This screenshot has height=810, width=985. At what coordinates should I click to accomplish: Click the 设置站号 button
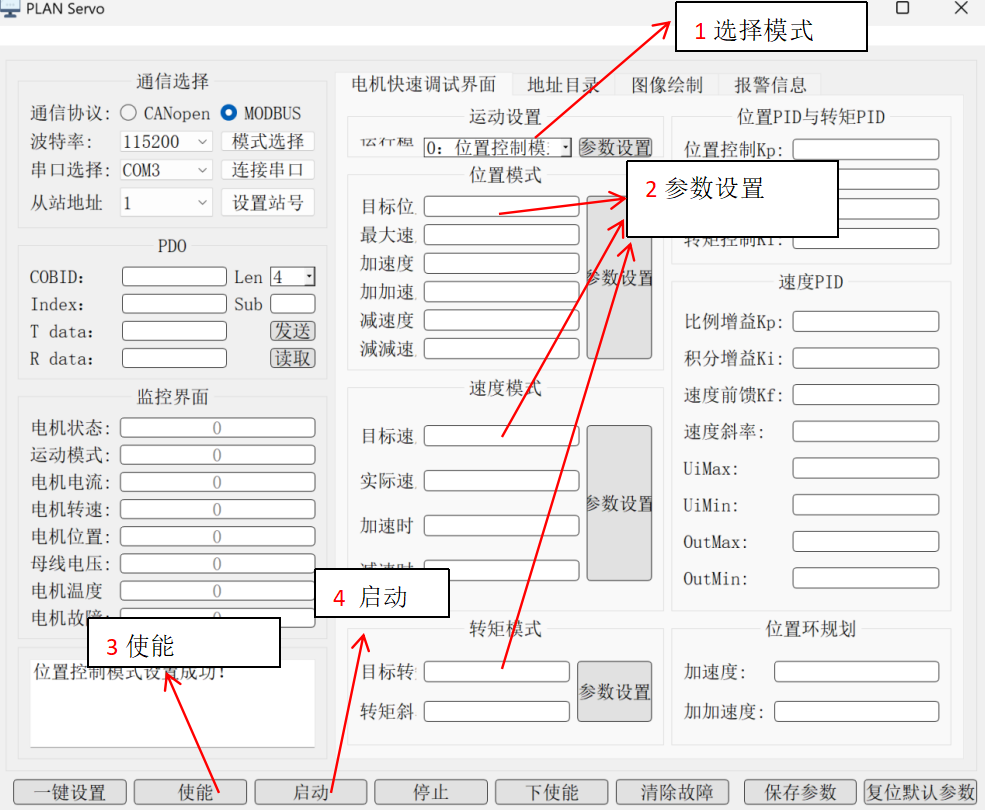pyautogui.click(x=268, y=202)
